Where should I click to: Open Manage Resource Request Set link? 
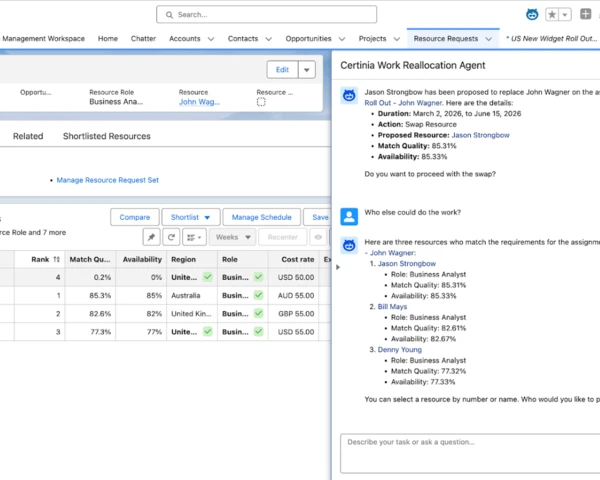click(x=108, y=180)
